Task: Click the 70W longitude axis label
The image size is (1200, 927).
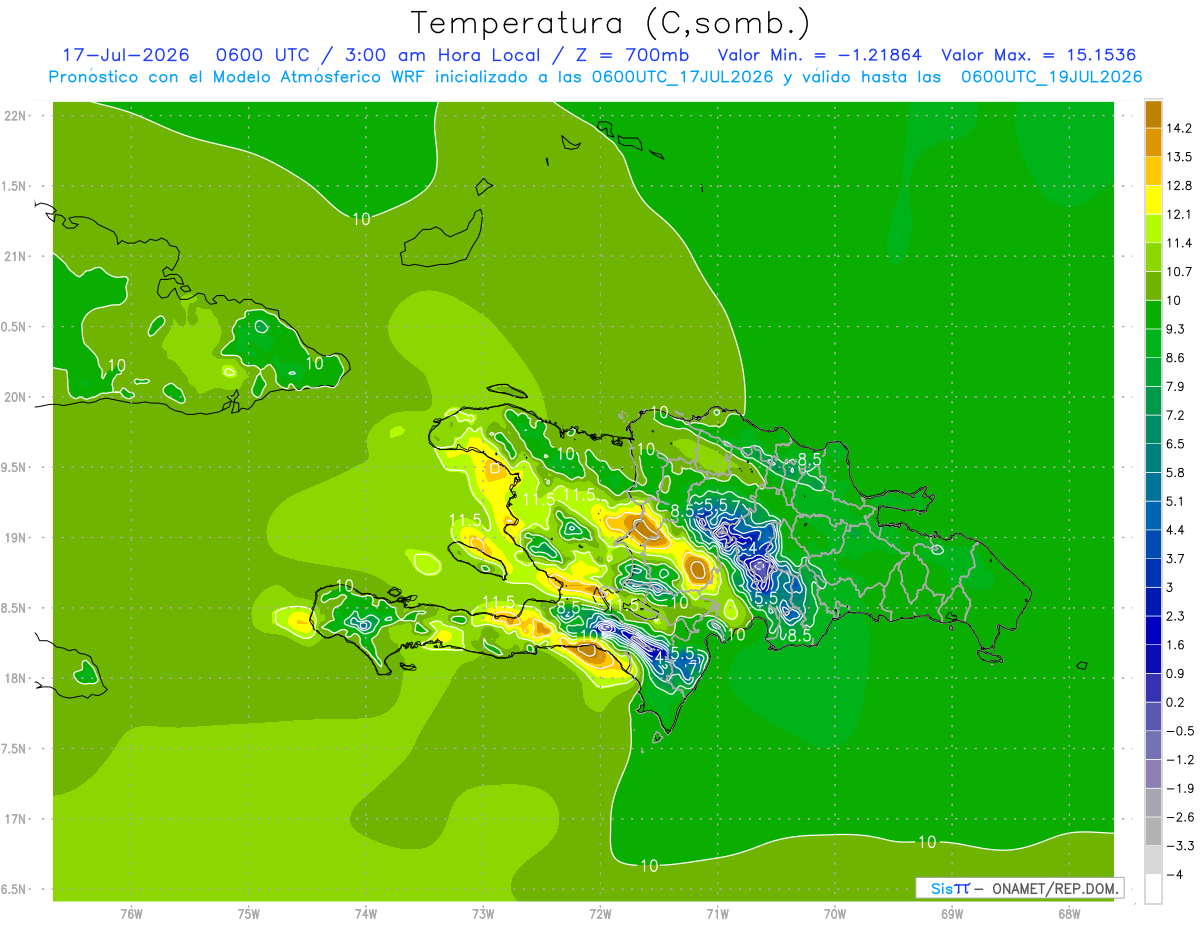Action: (x=835, y=914)
